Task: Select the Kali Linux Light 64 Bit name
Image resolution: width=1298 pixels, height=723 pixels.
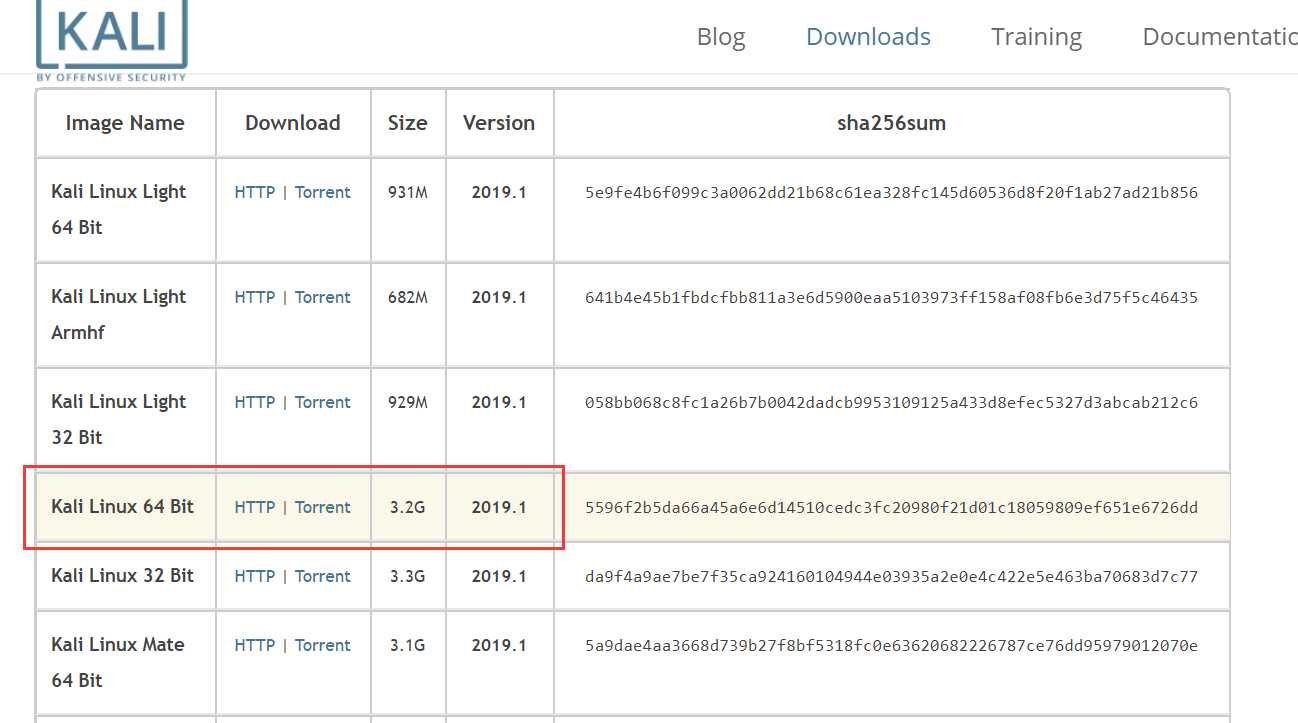Action: 119,209
